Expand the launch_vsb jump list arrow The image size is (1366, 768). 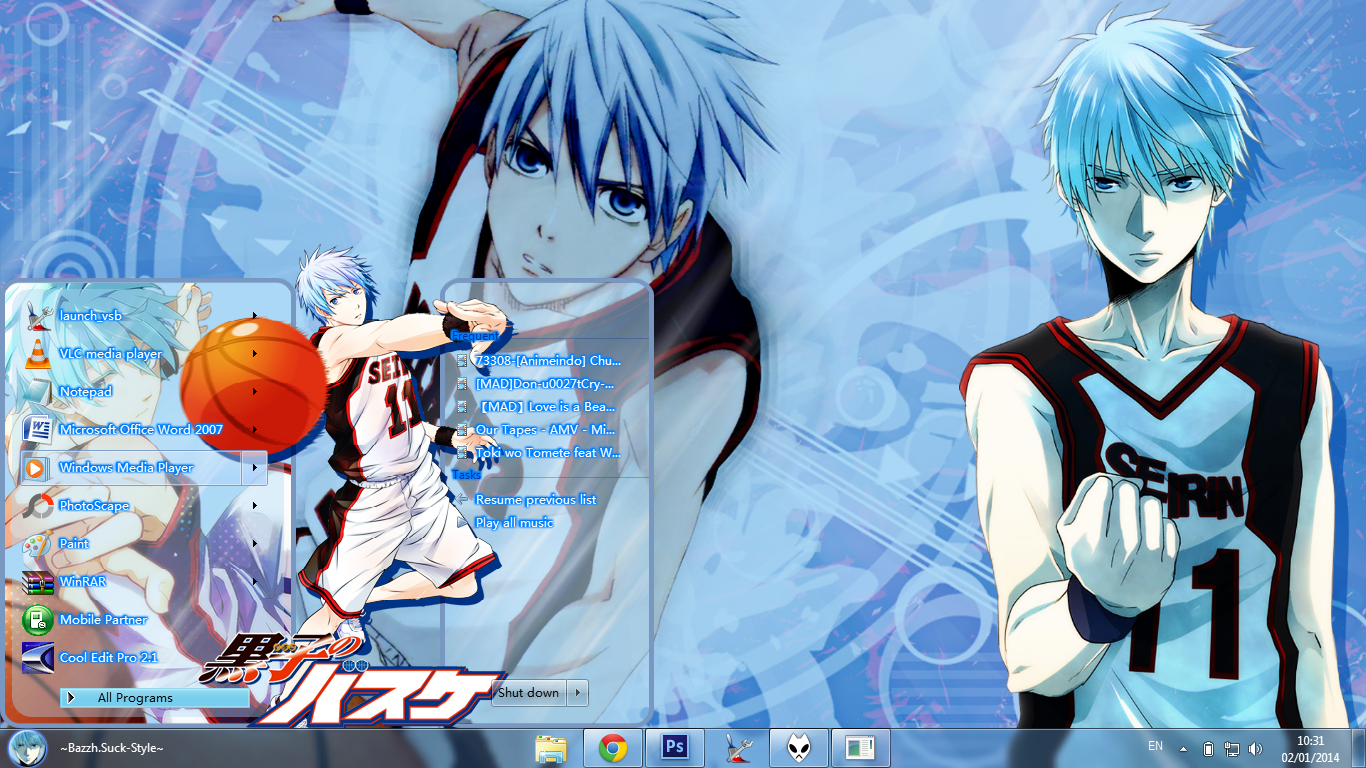[255, 316]
